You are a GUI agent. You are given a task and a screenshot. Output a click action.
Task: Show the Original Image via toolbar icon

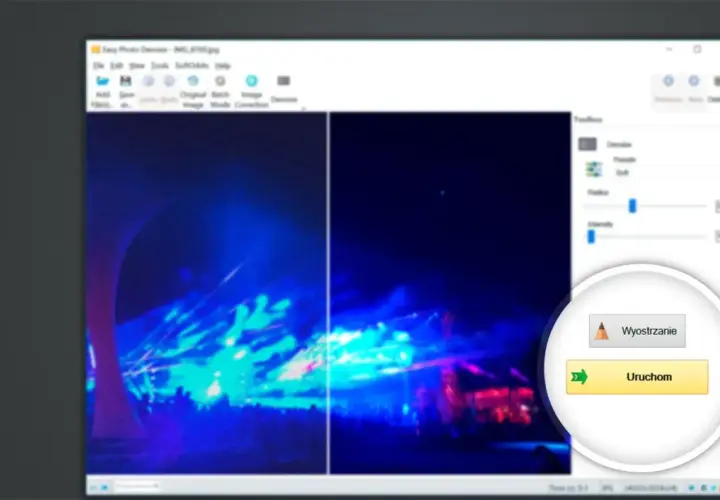coord(193,81)
